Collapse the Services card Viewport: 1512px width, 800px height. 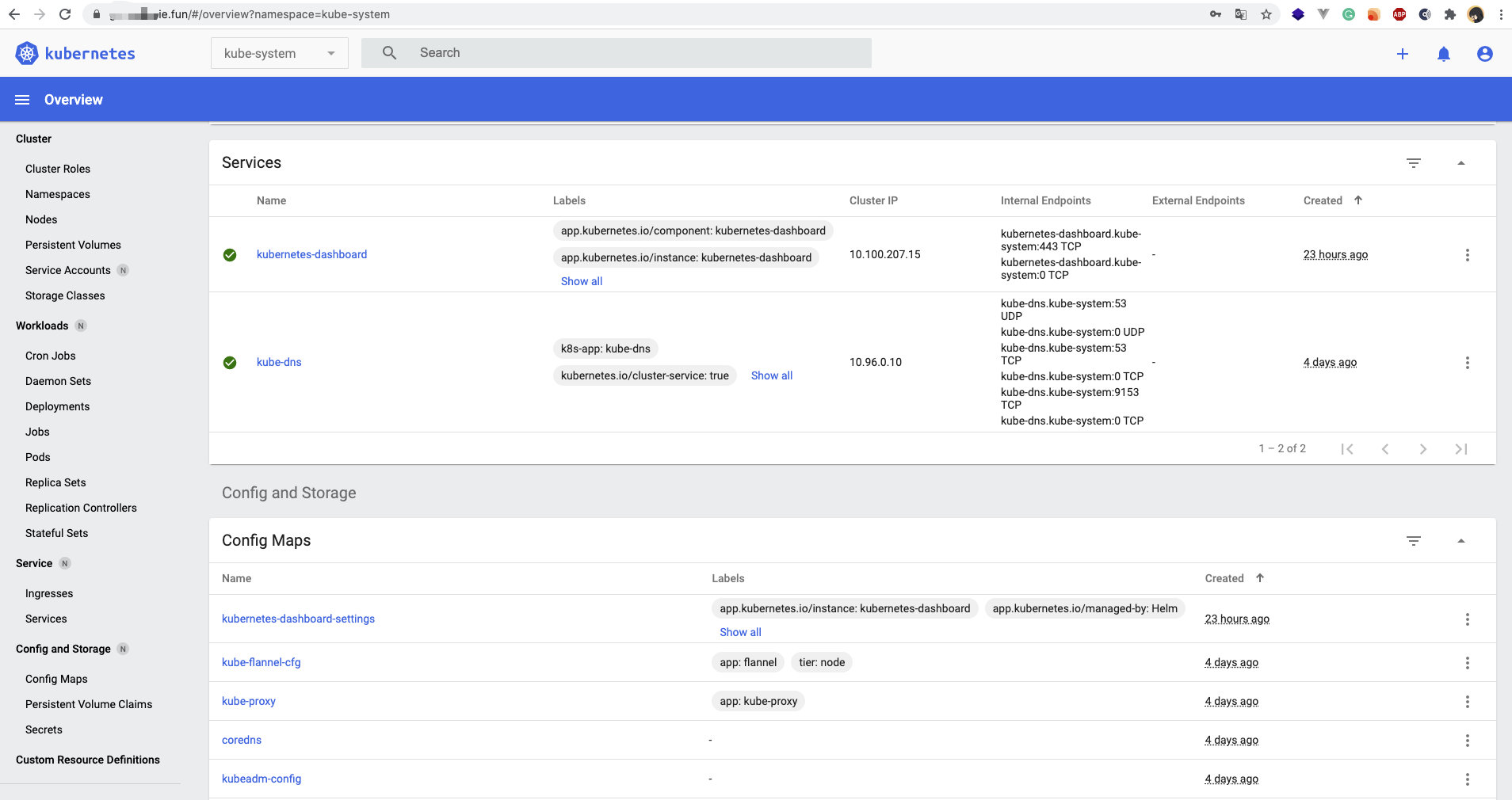tap(1461, 163)
